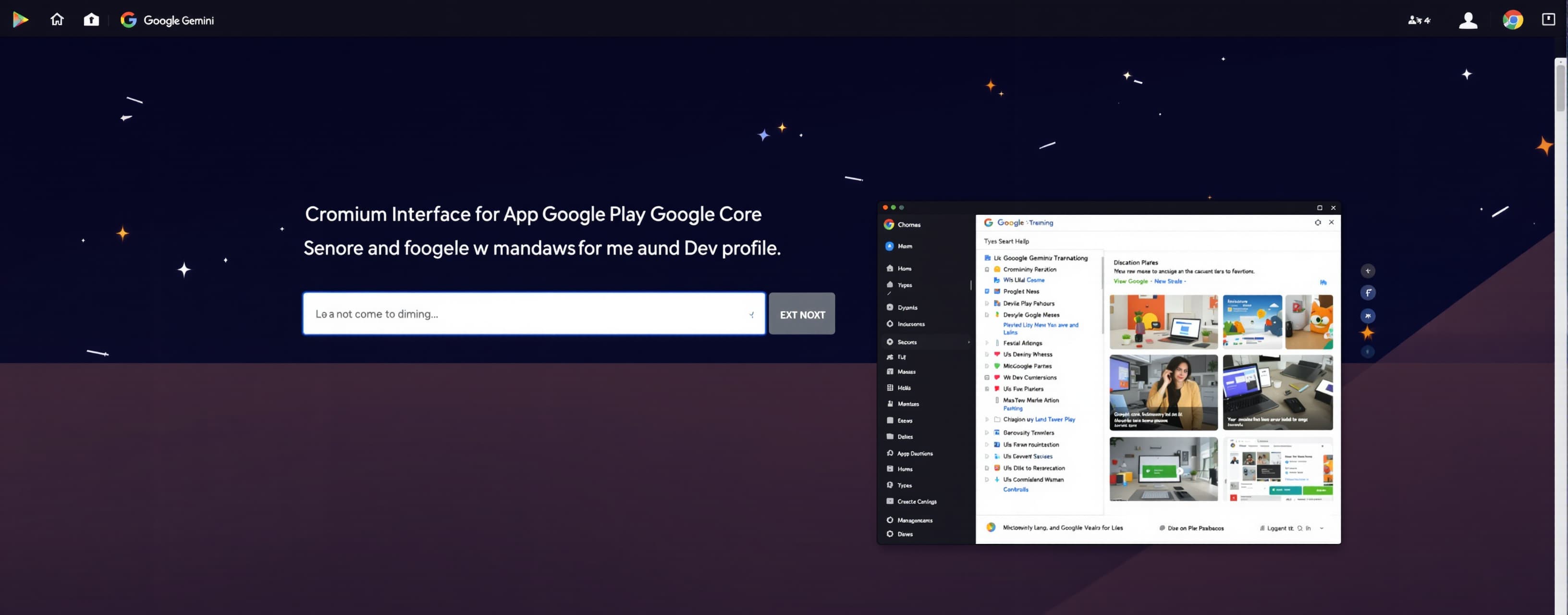Click the Chrome icon in the top bar
This screenshot has height=615, width=1568.
point(1513,20)
